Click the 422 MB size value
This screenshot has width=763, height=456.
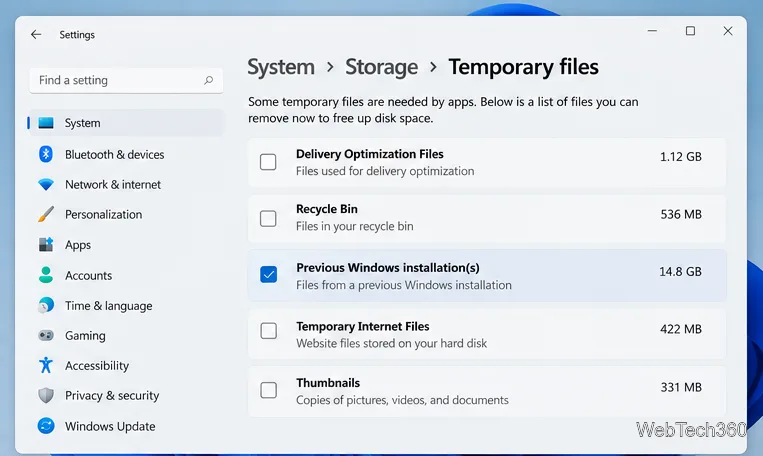click(x=681, y=329)
